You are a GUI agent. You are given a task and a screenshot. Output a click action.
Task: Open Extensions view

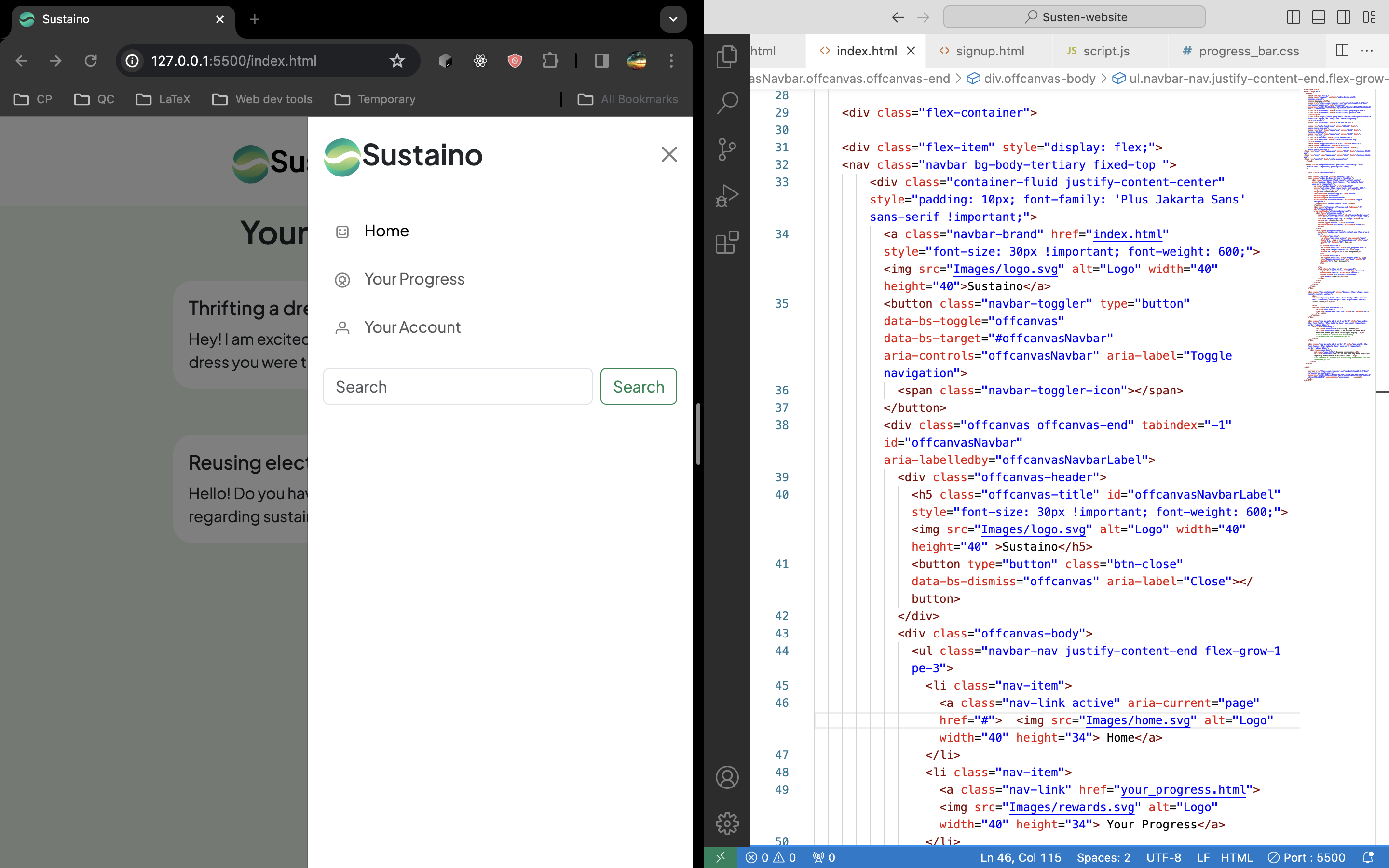727,242
